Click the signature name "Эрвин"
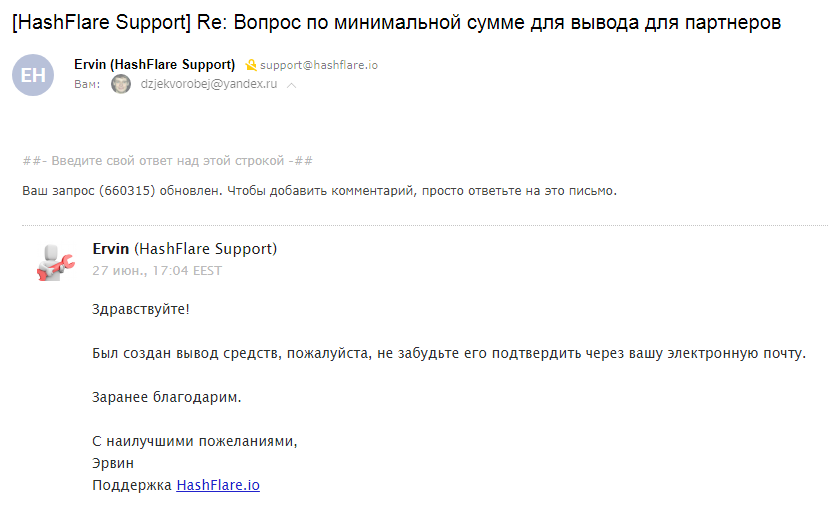The width and height of the screenshot is (829, 507). pos(113,463)
